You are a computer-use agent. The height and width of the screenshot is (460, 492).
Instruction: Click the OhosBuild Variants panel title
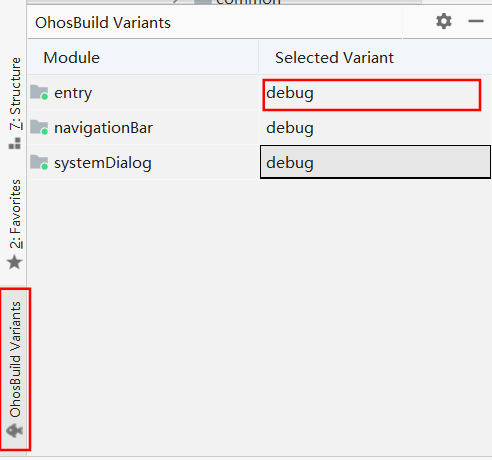coord(103,23)
